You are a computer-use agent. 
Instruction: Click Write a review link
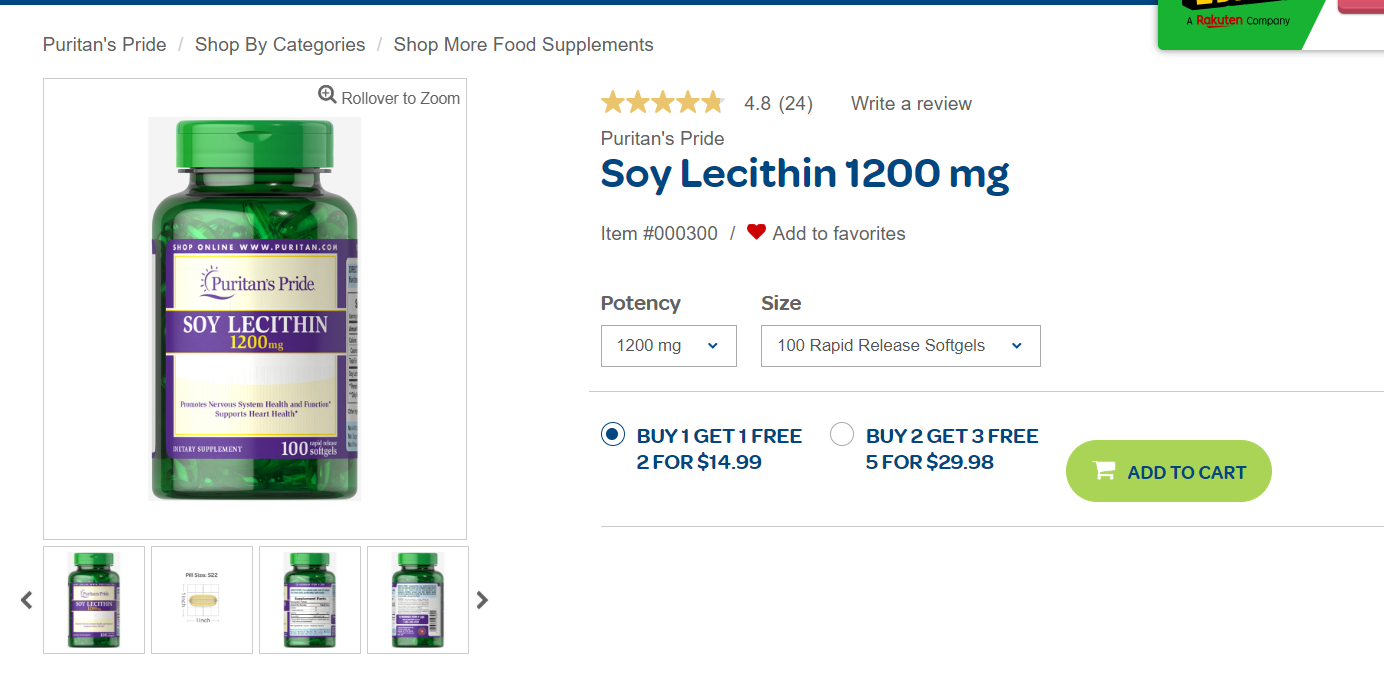[911, 104]
